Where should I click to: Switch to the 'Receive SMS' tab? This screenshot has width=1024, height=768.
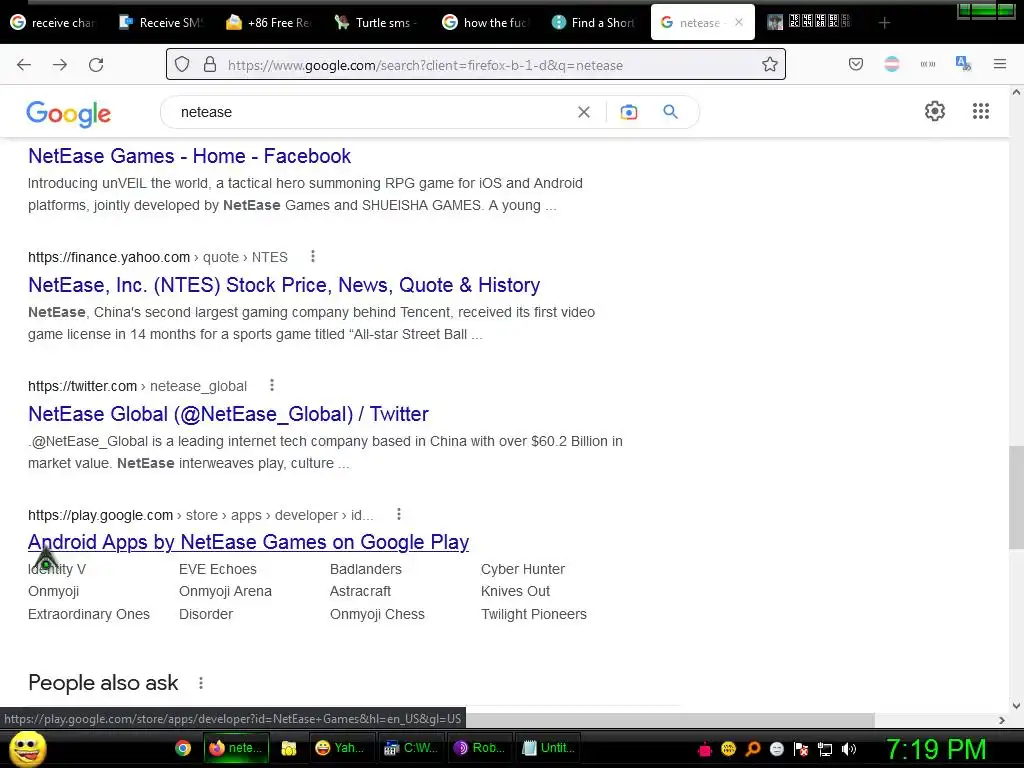(161, 23)
